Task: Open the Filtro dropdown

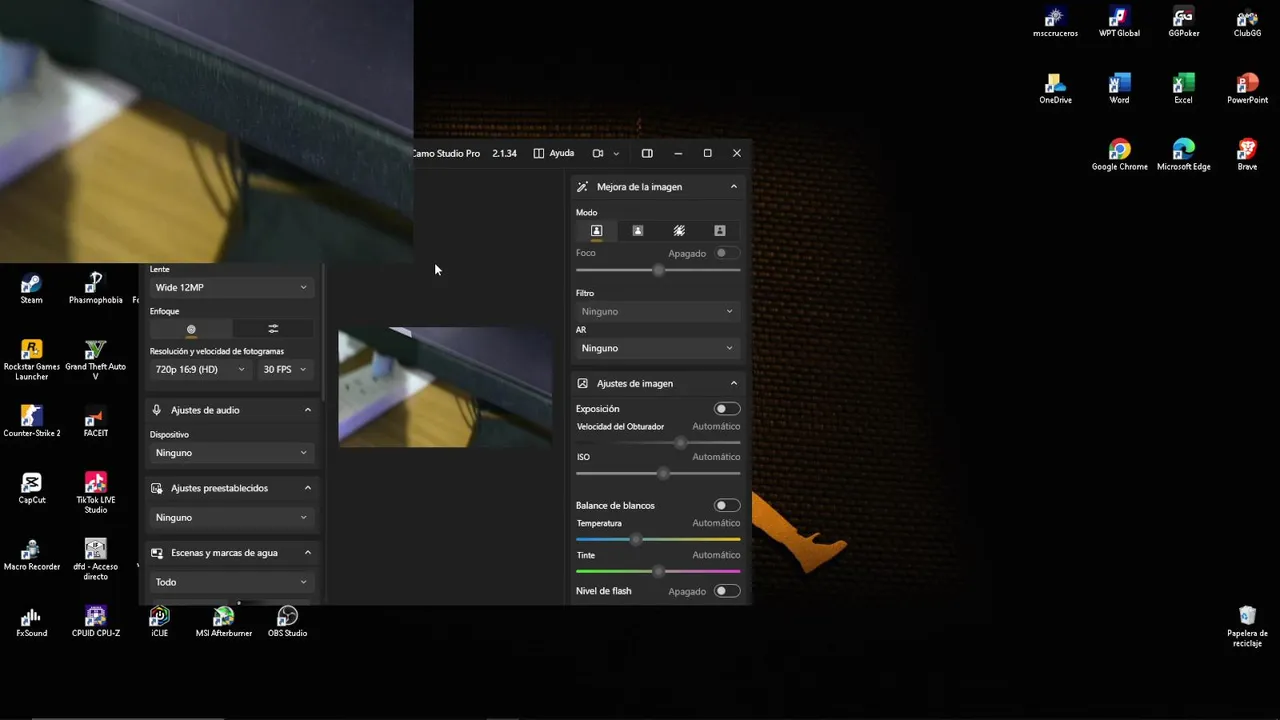Action: point(658,312)
